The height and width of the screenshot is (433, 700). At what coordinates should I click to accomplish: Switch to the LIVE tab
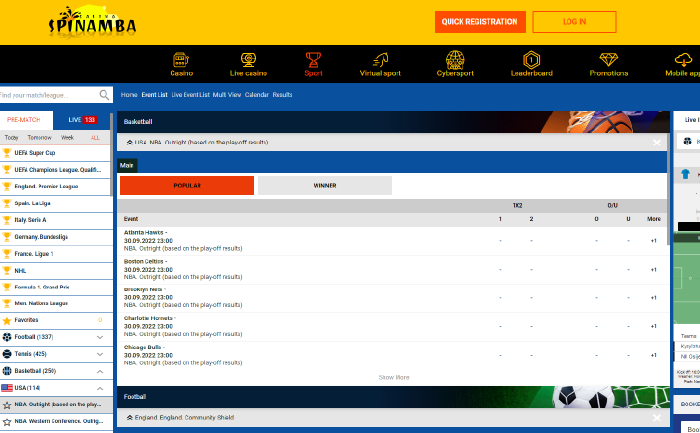click(x=81, y=120)
